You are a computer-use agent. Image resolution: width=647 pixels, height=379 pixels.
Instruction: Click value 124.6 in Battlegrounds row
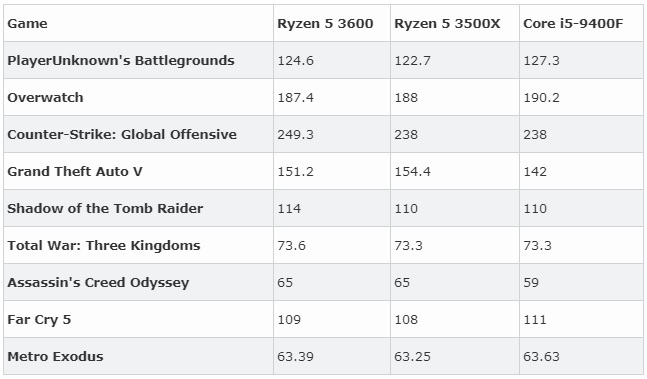[295, 61]
